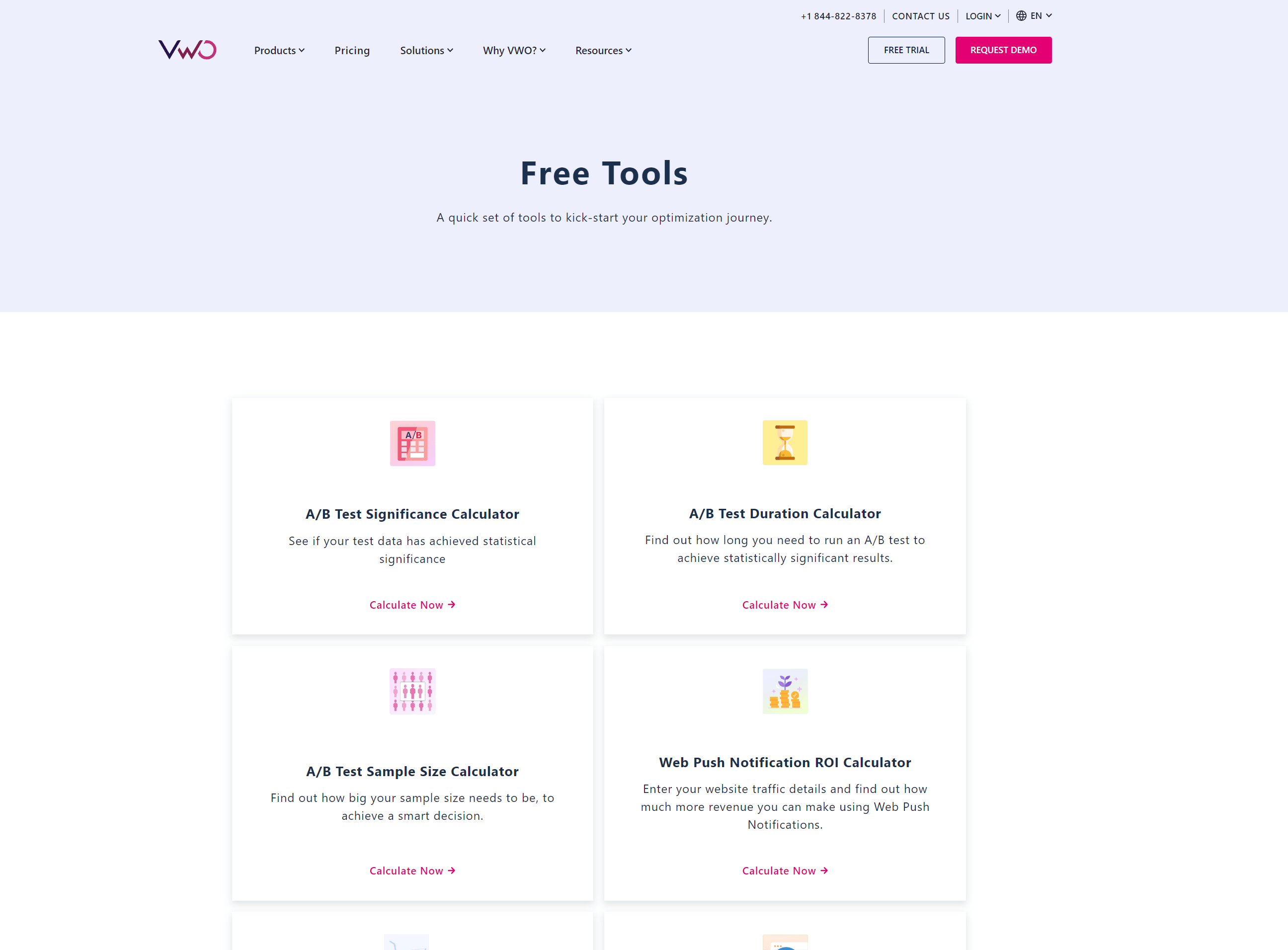Expand the Solutions dropdown menu
1288x950 pixels.
click(425, 49)
